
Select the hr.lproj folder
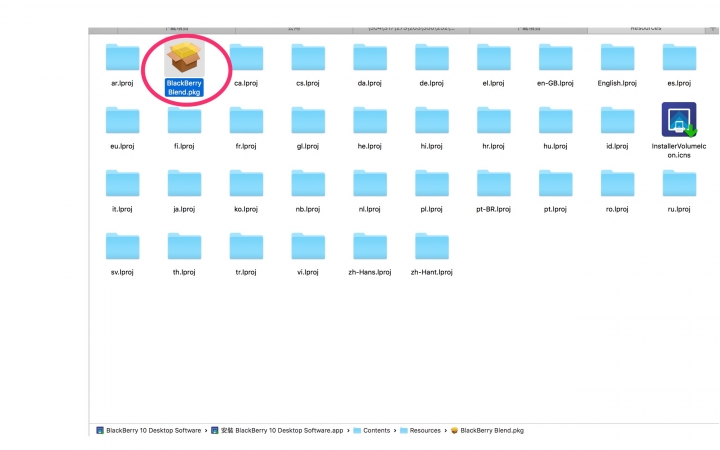494,120
